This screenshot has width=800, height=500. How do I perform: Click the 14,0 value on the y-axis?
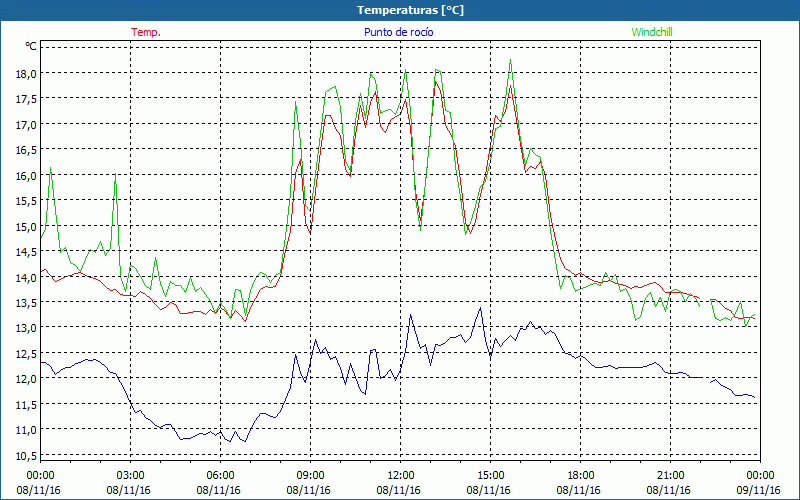pyautogui.click(x=26, y=277)
